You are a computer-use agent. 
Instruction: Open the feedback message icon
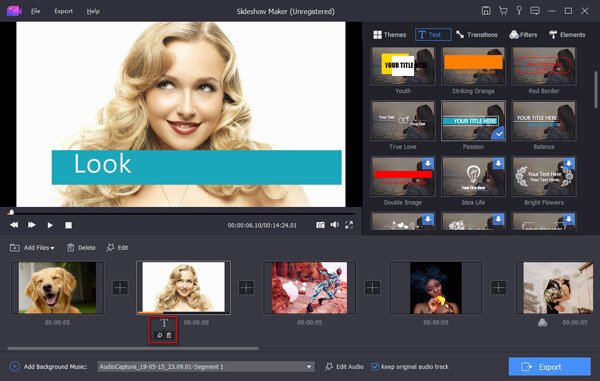click(535, 11)
